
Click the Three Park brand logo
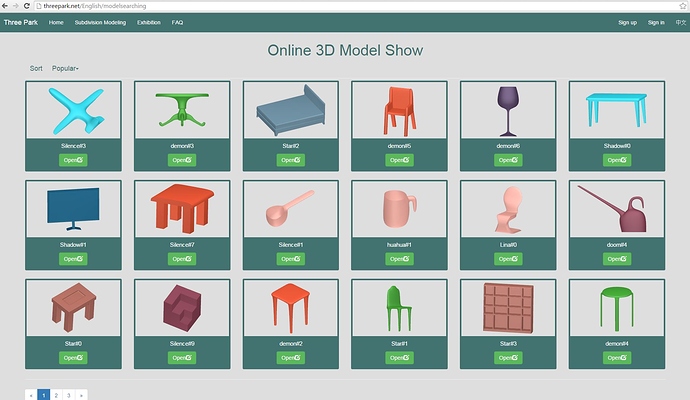pos(20,22)
